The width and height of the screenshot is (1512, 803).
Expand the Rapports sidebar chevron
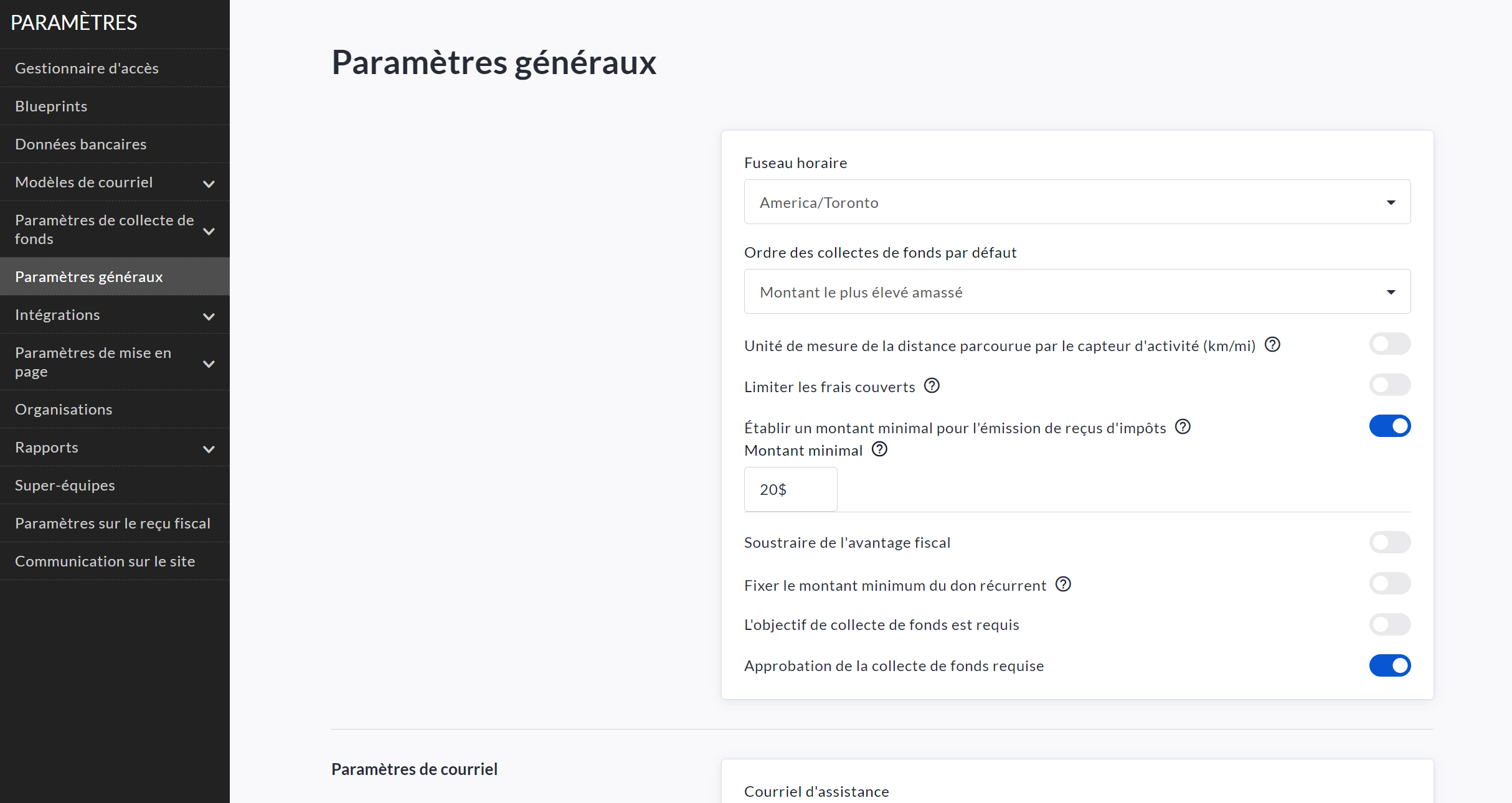tap(209, 449)
